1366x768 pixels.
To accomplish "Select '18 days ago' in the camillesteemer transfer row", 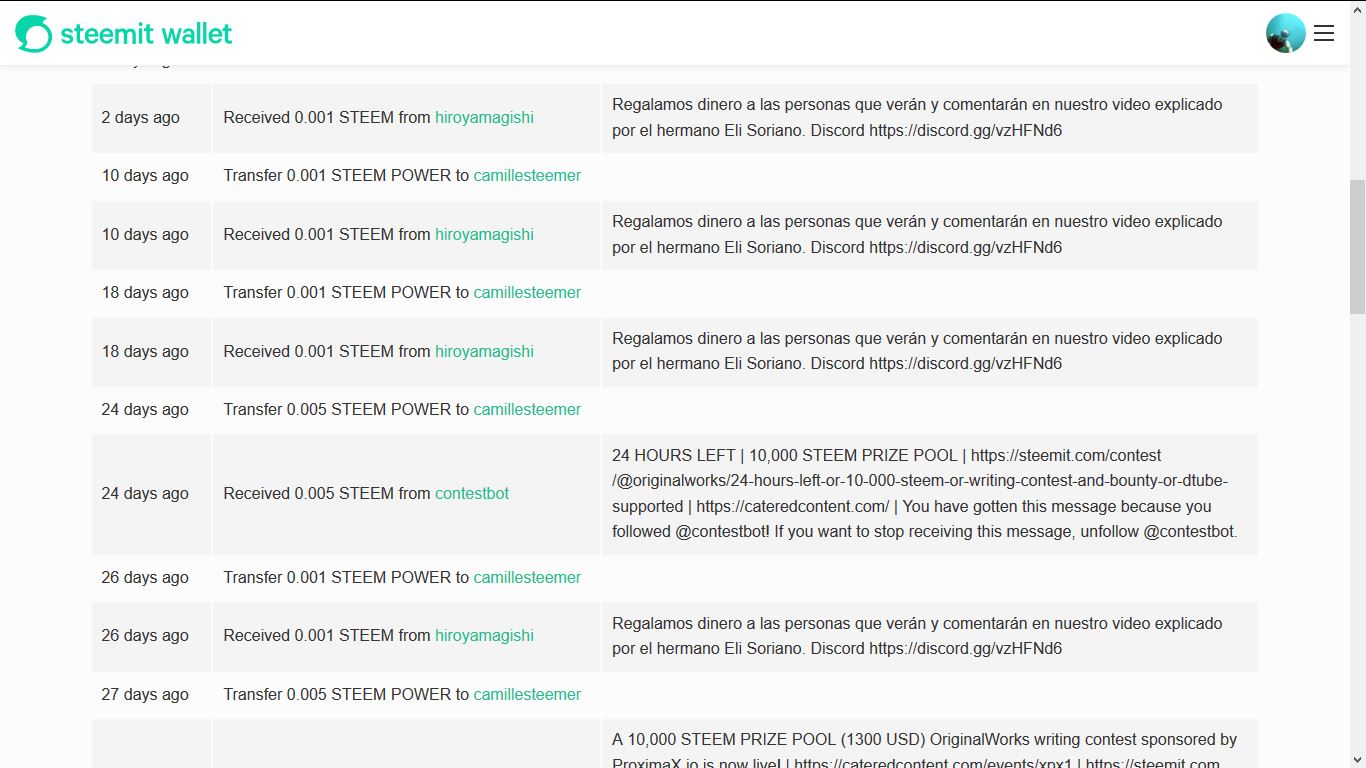I will pos(145,292).
